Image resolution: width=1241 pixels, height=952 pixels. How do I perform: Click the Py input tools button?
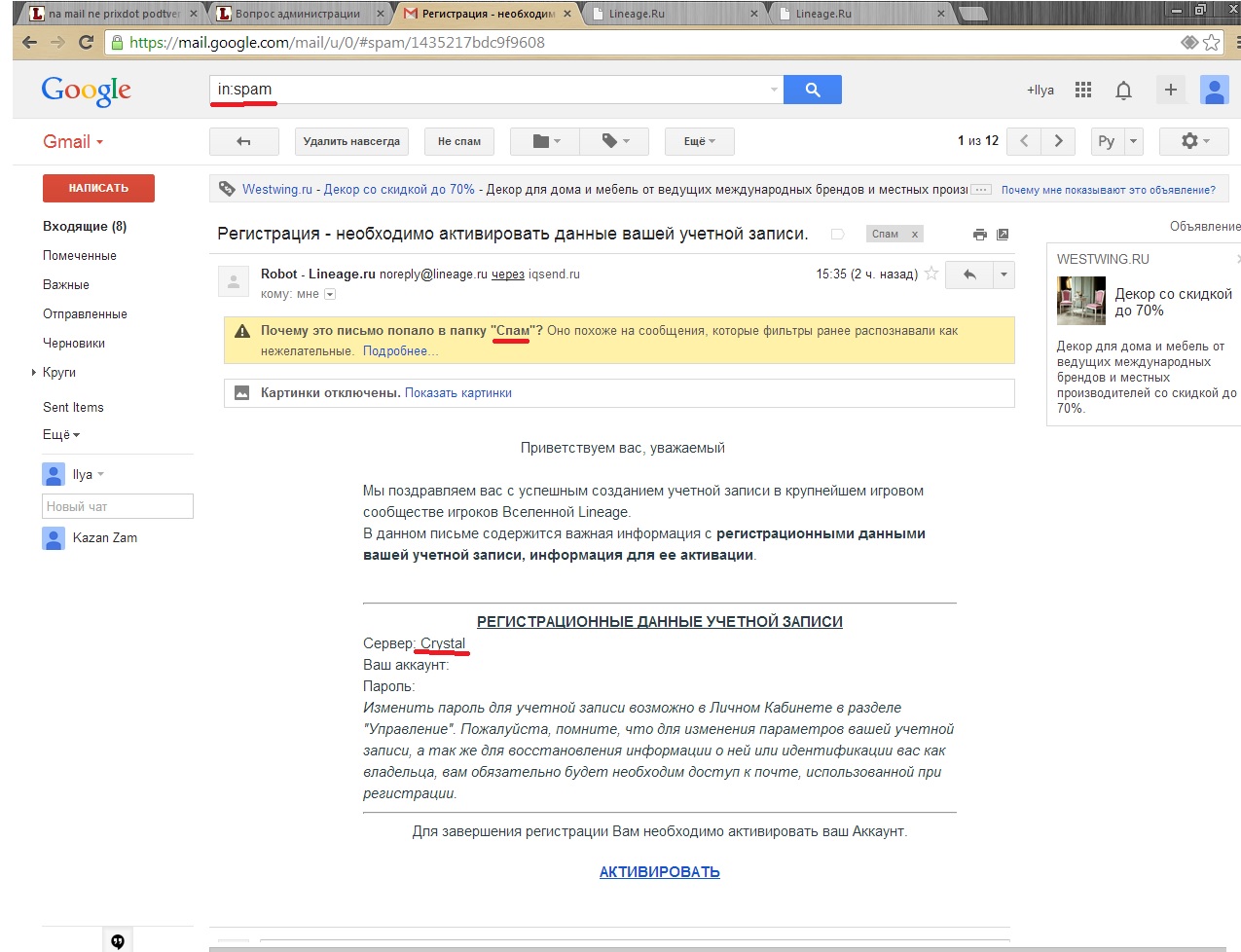pos(1107,141)
